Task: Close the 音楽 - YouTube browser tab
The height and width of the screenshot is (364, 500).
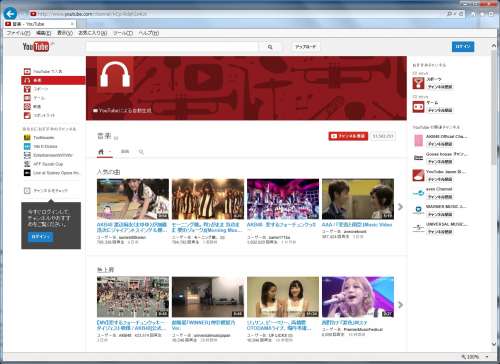Action: tap(72, 24)
